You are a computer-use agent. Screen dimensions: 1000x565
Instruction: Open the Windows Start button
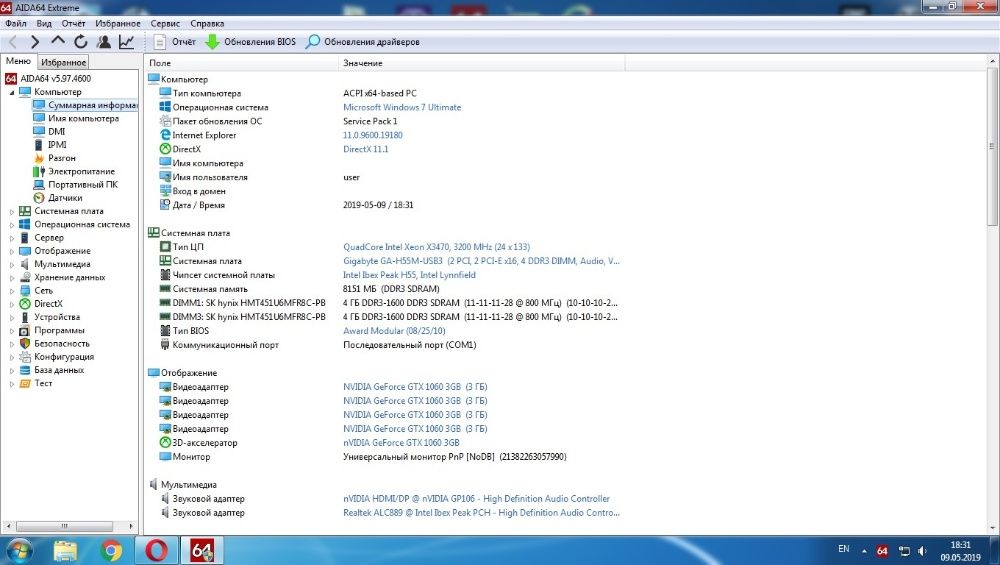[18, 550]
